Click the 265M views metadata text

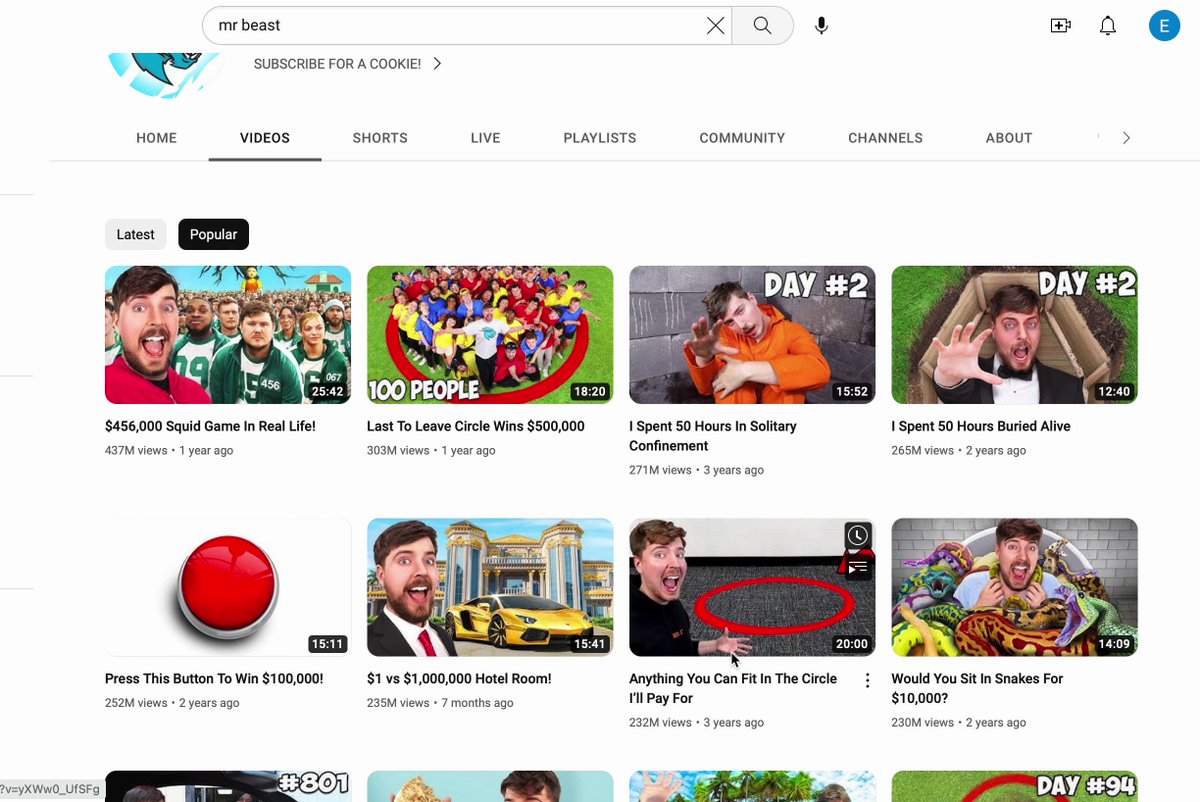(x=959, y=450)
